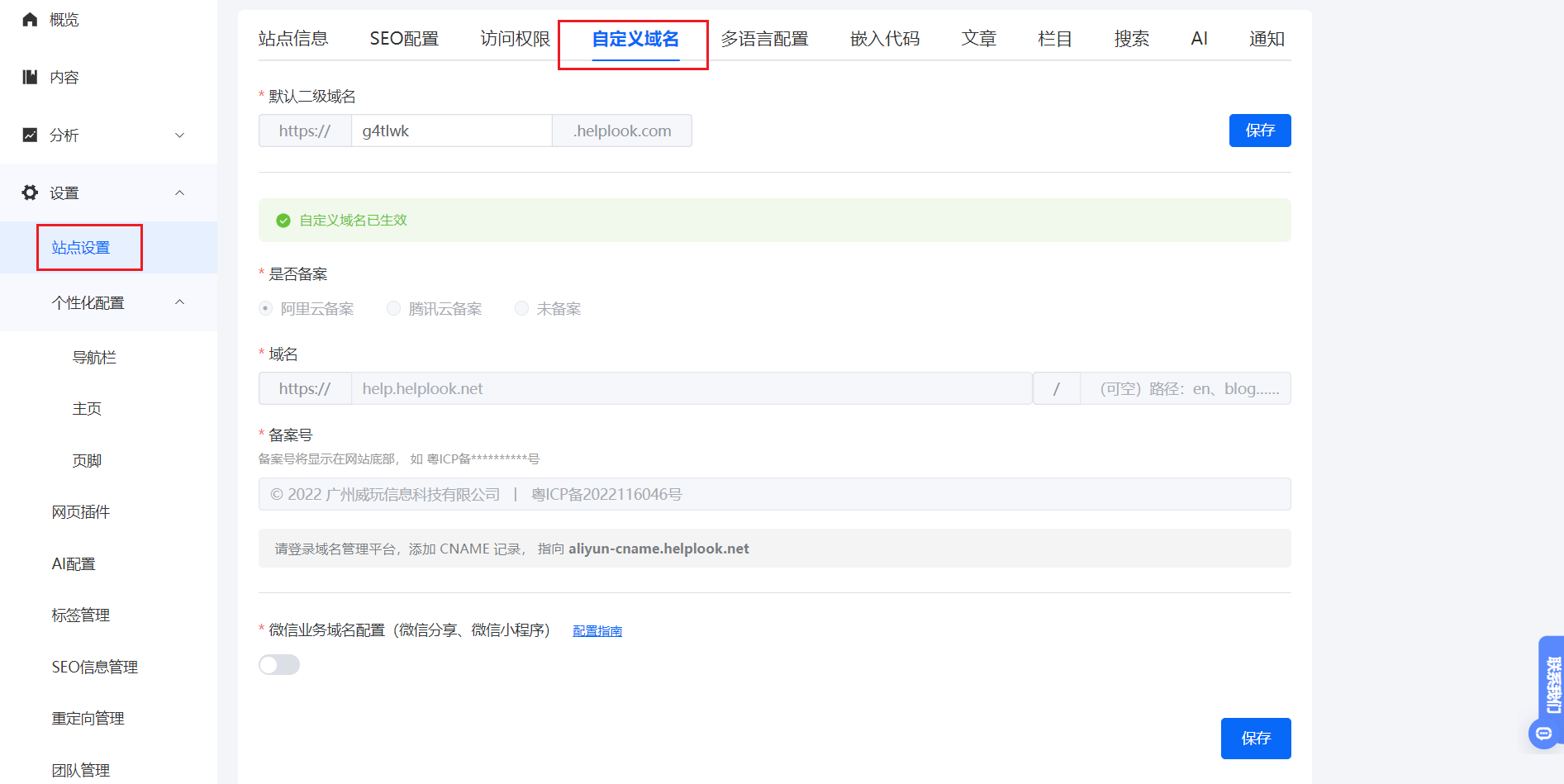The height and width of the screenshot is (784, 1564).
Task: Click the bottom 保存 button
Action: (1256, 739)
